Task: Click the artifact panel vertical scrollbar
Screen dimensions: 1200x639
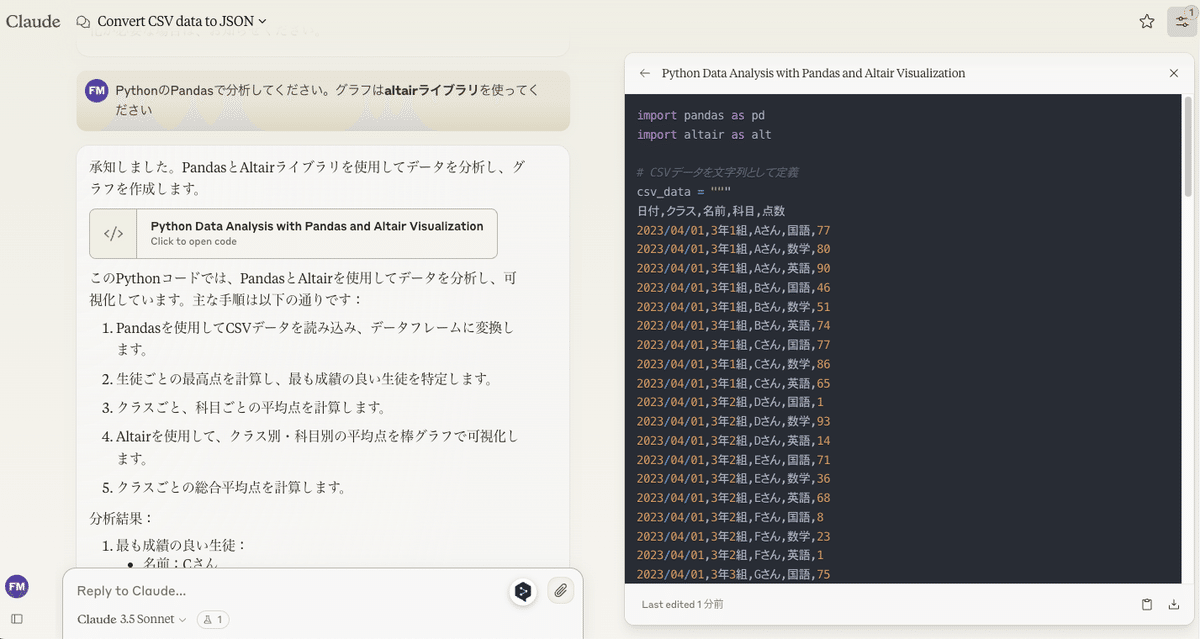Action: point(1188,146)
